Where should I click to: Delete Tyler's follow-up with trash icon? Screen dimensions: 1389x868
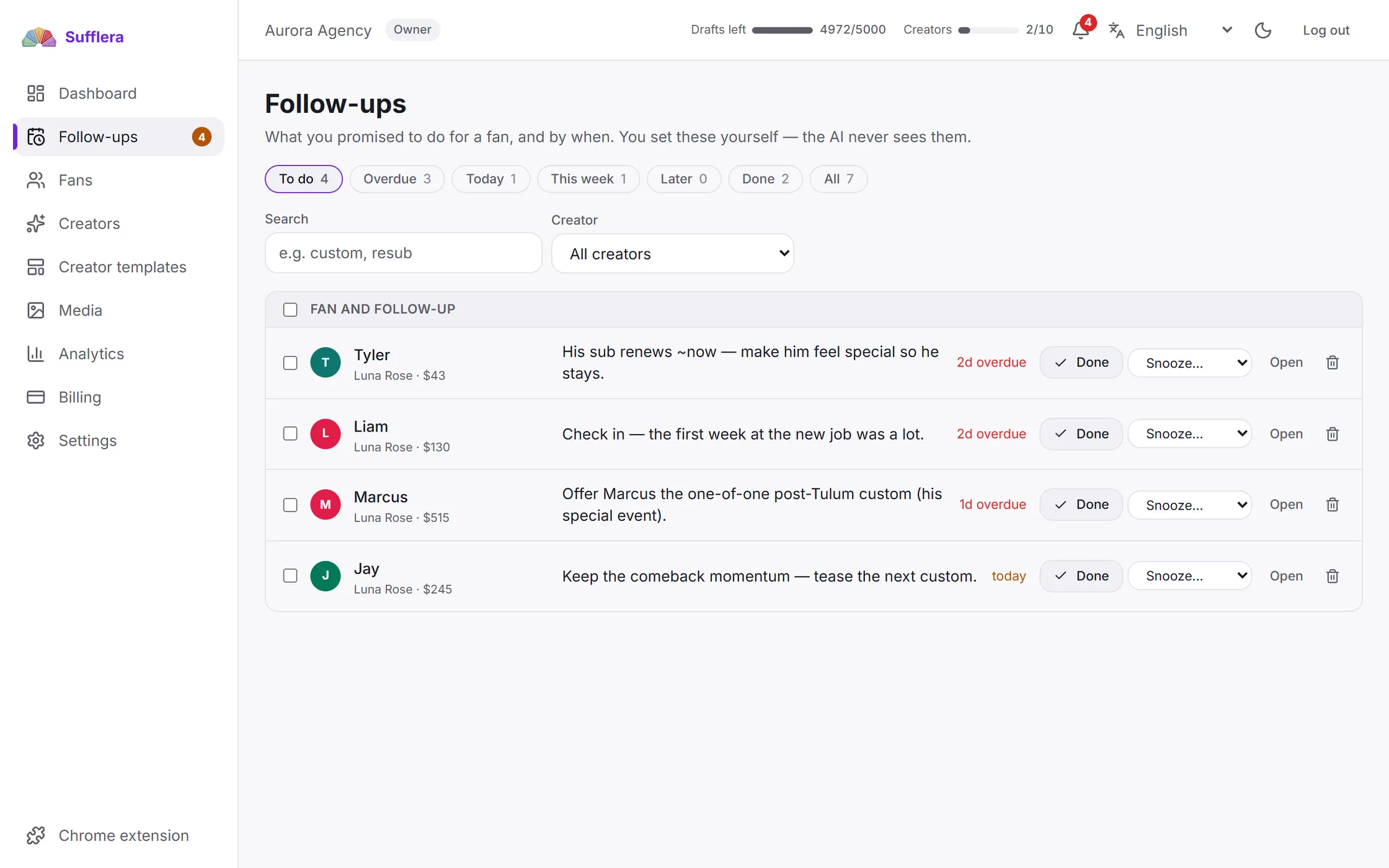(1333, 363)
